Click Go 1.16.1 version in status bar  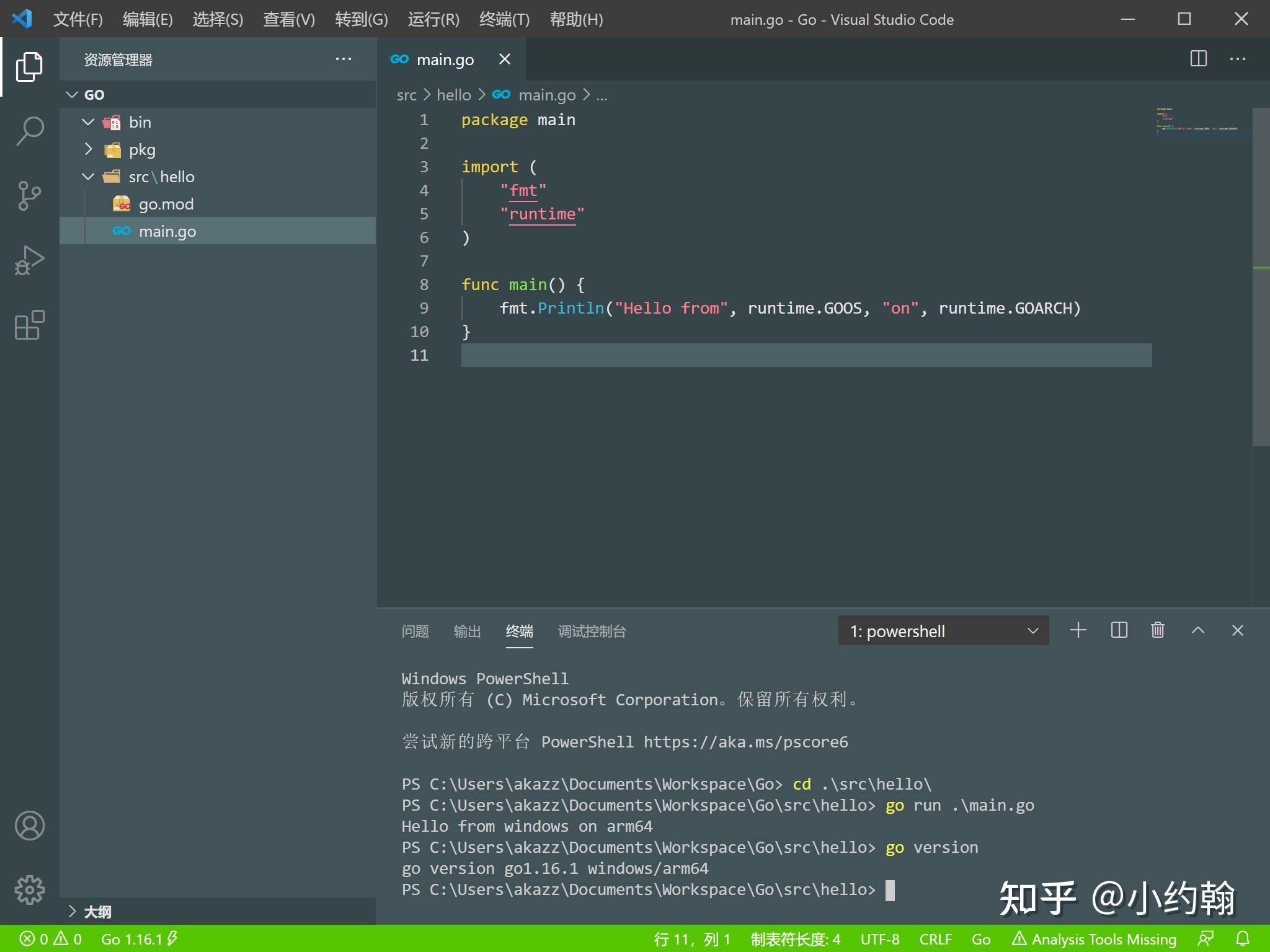pos(140,939)
